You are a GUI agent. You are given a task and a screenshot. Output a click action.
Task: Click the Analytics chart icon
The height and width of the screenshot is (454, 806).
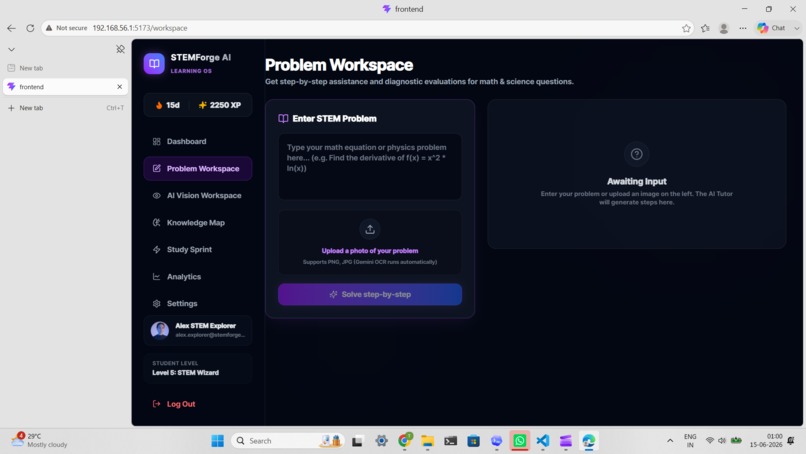pos(156,277)
